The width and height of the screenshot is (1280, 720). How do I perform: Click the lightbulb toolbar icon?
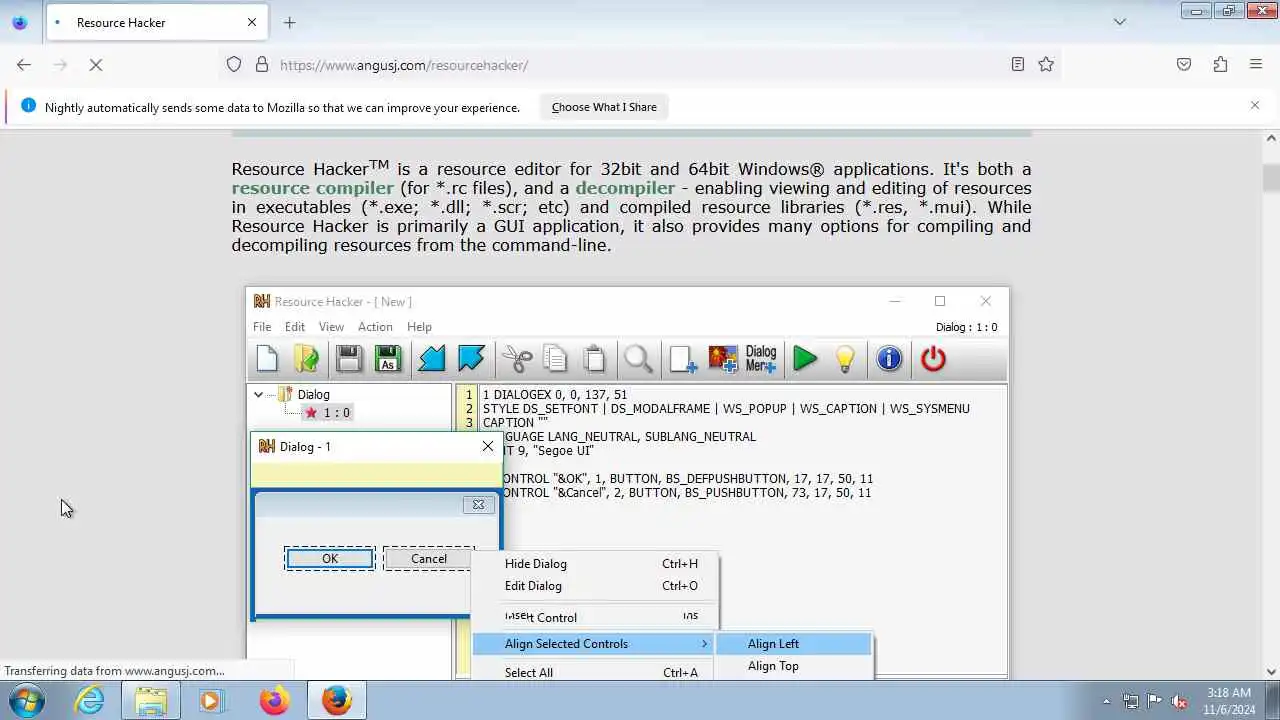point(845,359)
